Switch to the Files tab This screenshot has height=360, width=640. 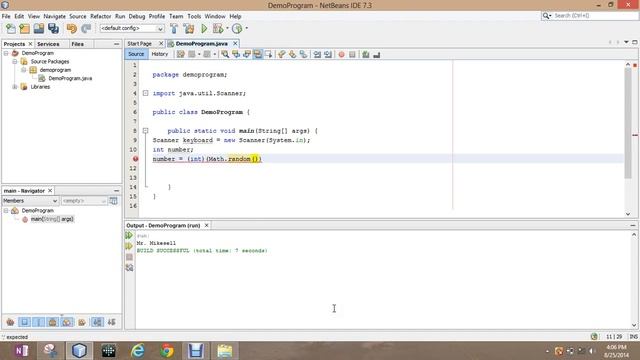[77, 44]
